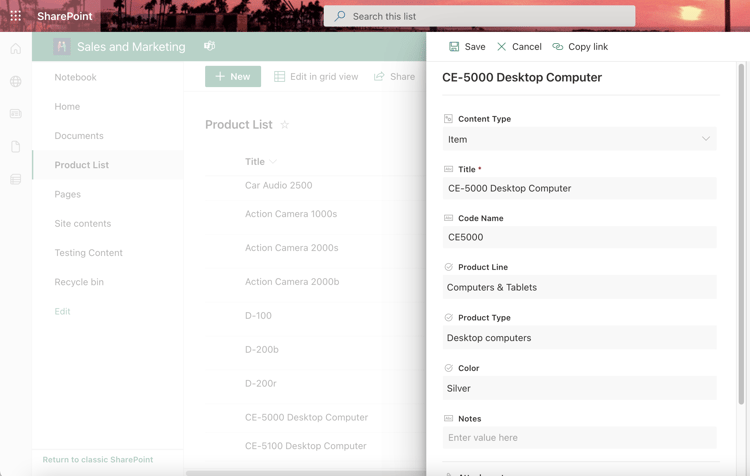Click the Code Name field icon
Viewport: 750px width, 476px height.
(448, 218)
